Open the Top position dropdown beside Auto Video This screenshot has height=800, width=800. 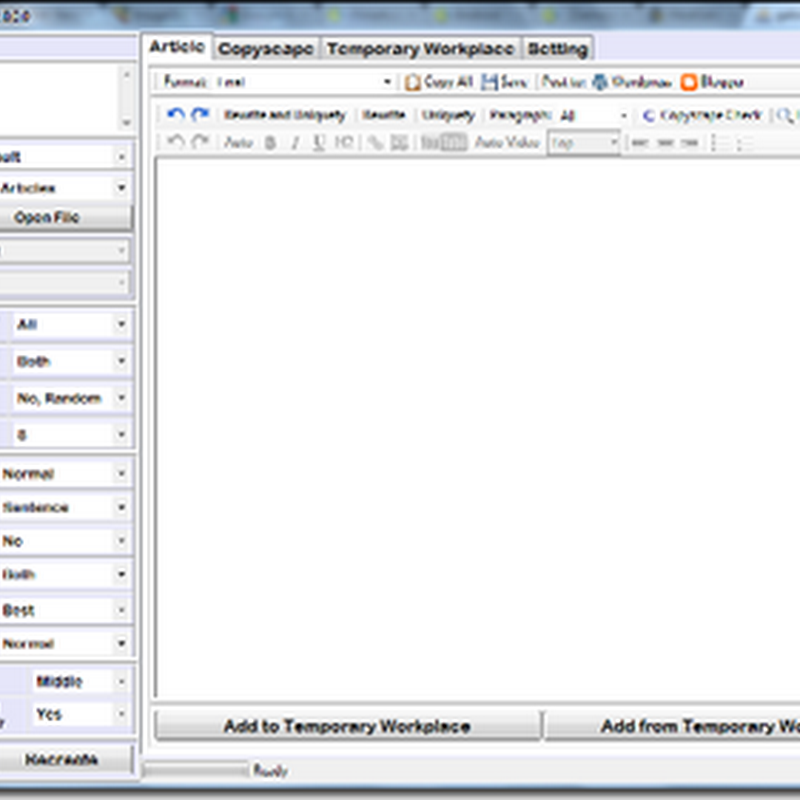point(584,143)
